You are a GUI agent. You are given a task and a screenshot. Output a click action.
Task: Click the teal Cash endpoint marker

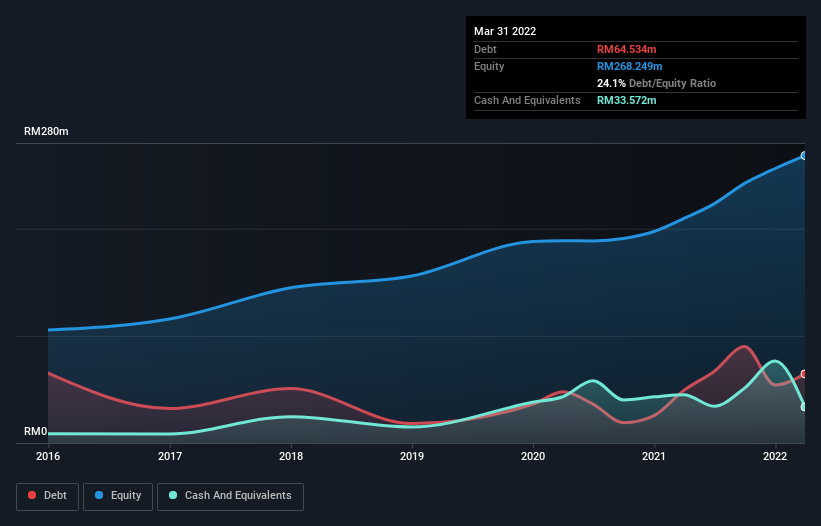point(804,407)
